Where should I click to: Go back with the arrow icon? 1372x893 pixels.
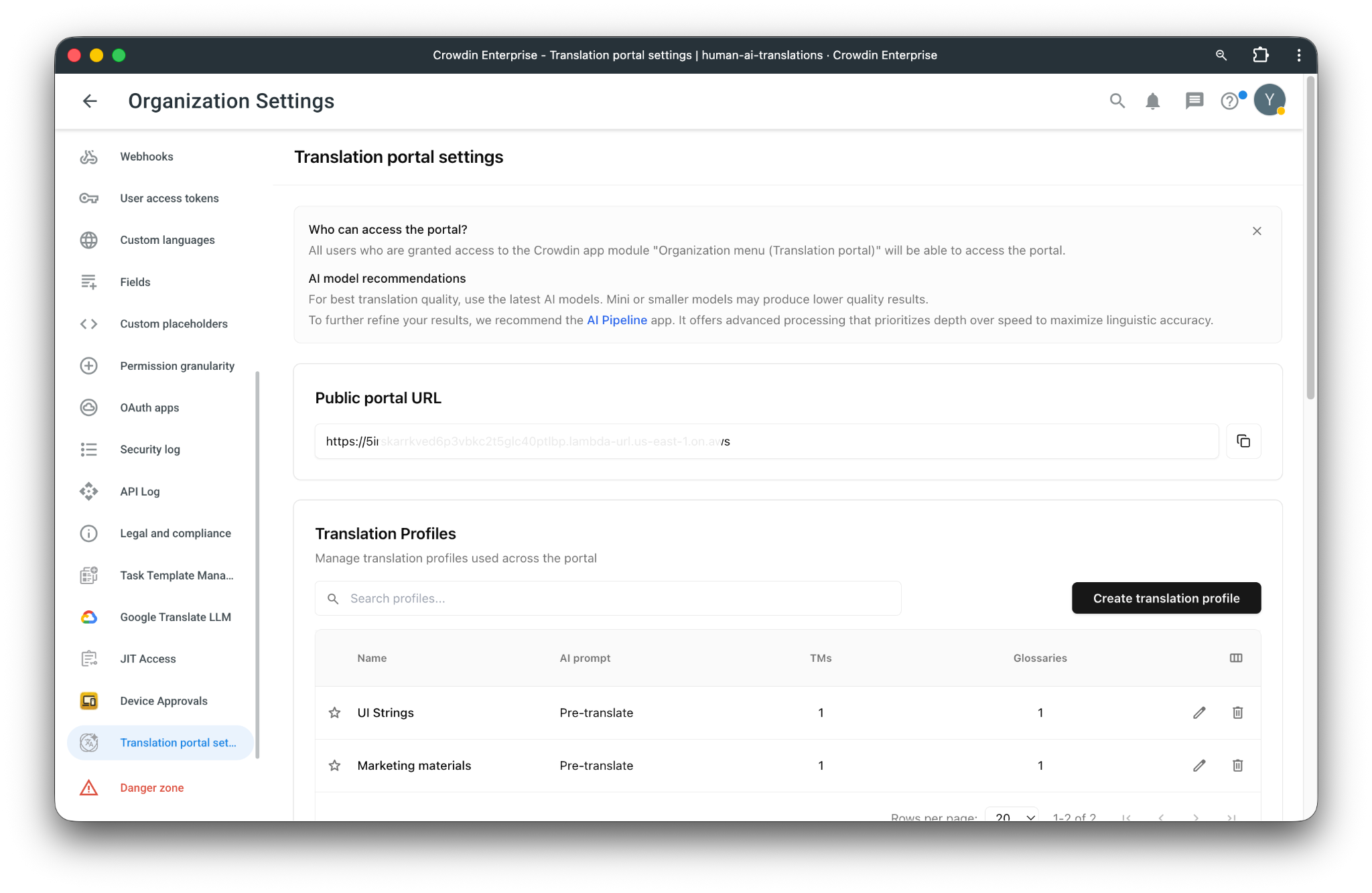(90, 101)
